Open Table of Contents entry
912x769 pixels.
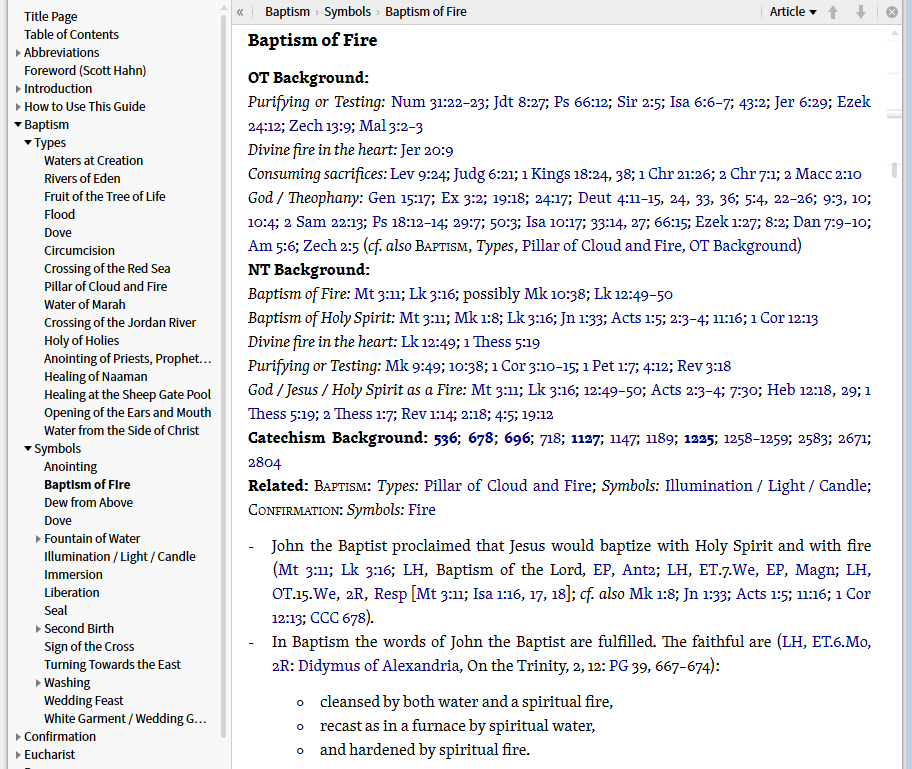(71, 35)
